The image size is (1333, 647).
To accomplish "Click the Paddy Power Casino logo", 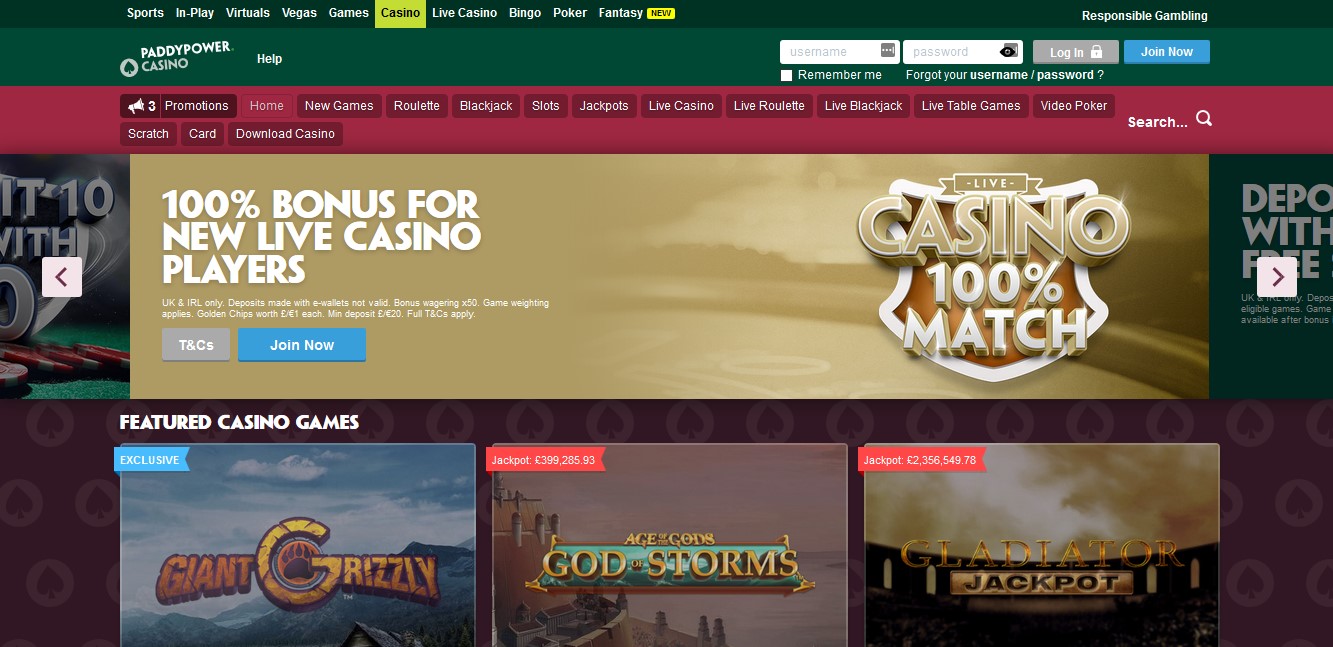I will (176, 59).
